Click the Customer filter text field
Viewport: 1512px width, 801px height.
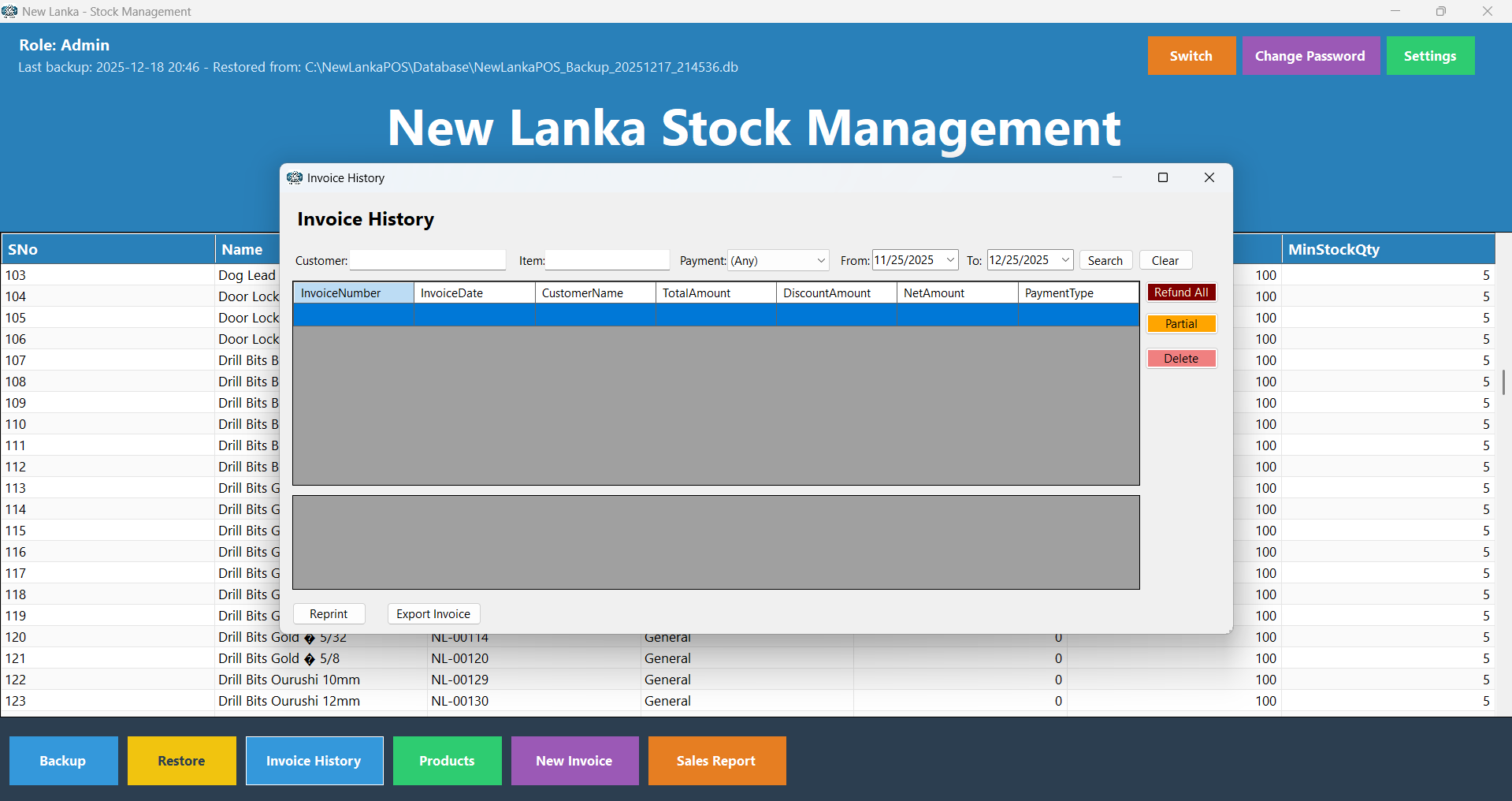[427, 260]
